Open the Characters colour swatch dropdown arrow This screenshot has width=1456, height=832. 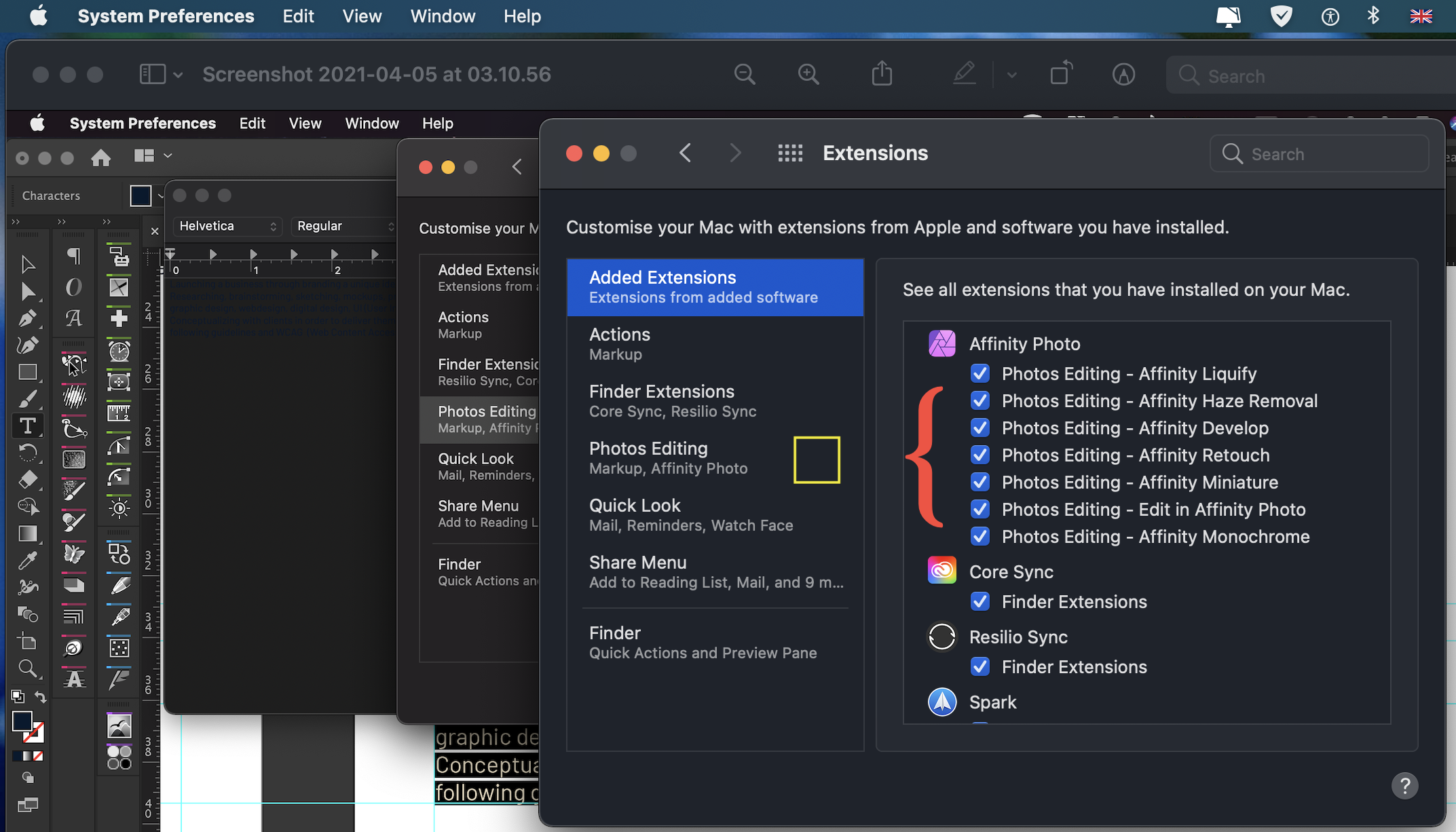(x=160, y=196)
